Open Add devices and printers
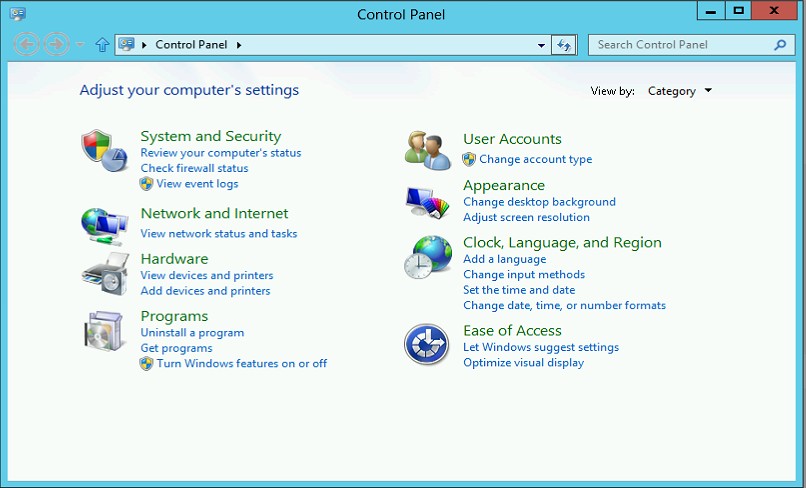 (x=205, y=291)
